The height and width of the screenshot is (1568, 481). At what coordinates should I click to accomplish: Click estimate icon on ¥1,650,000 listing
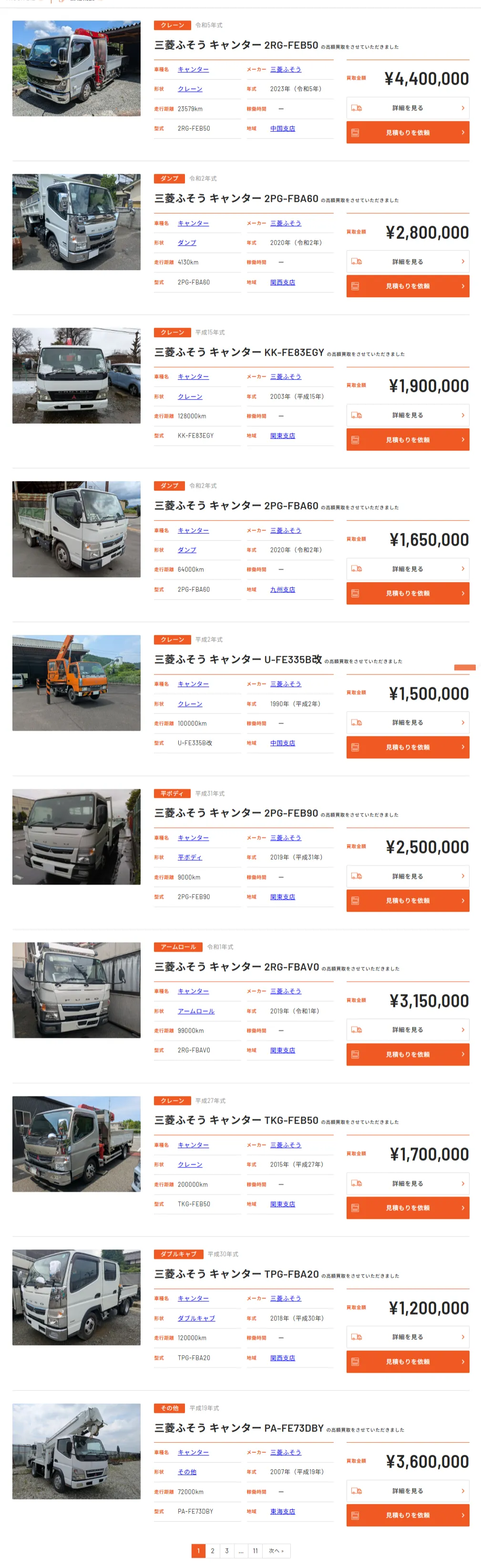355,593
